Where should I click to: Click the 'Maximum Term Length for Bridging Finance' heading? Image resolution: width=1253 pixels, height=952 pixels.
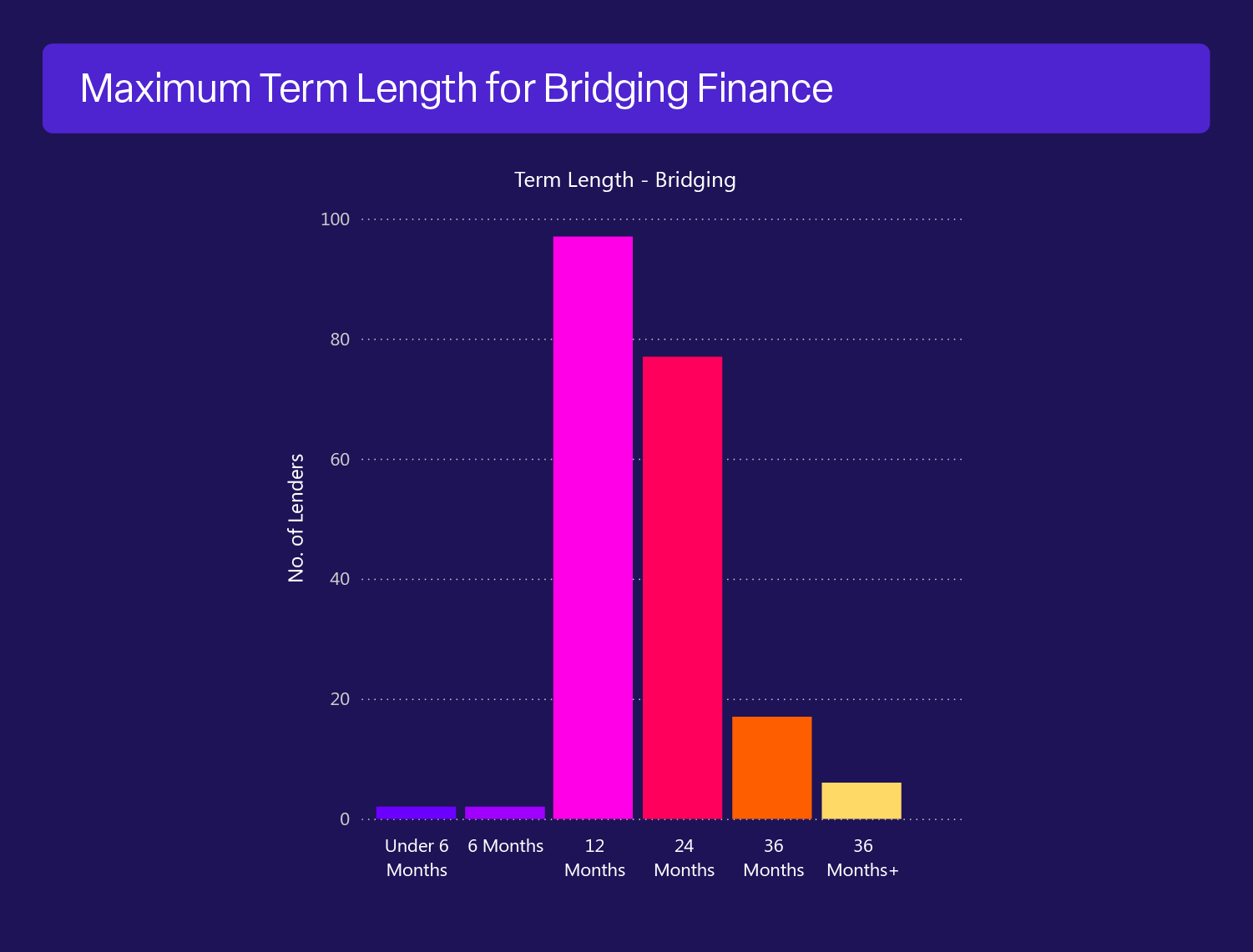coord(457,88)
